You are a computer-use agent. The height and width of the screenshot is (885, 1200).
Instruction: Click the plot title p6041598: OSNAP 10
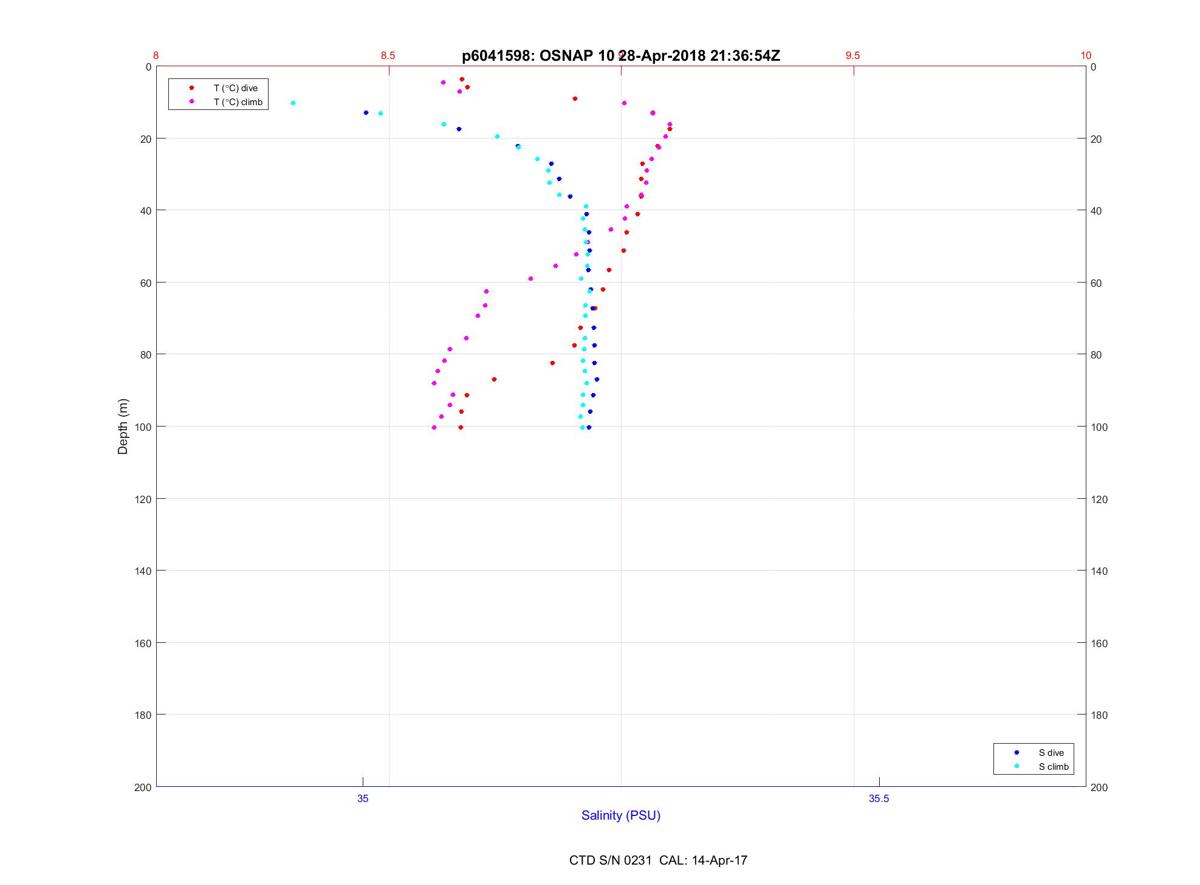click(538, 57)
